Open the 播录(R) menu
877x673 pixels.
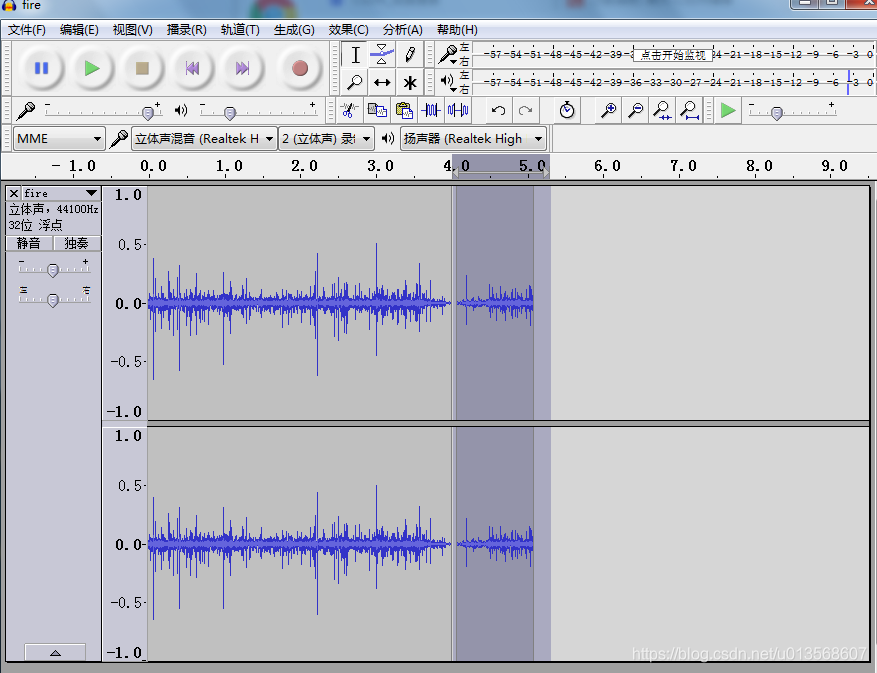(186, 30)
